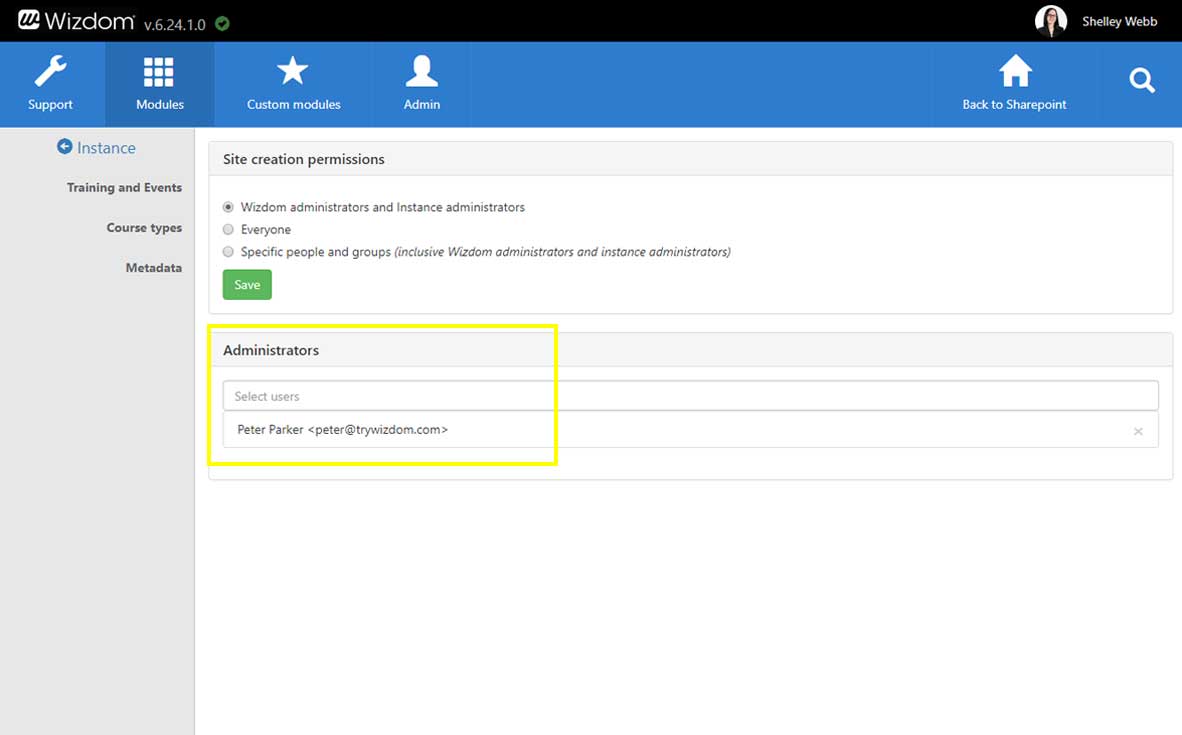The height and width of the screenshot is (735, 1182).
Task: Click the Wizdom logo
Action: click(x=74, y=21)
